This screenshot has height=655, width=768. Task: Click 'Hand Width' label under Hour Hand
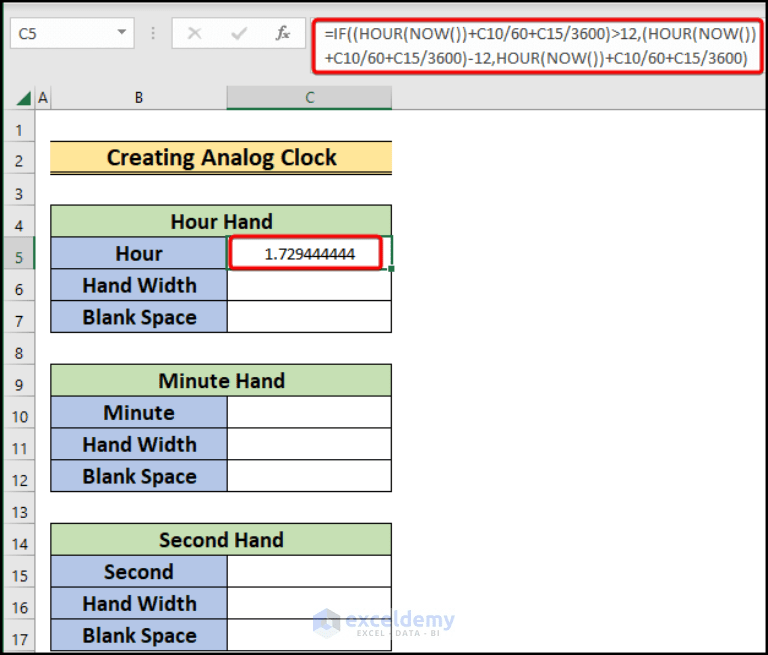click(x=139, y=285)
